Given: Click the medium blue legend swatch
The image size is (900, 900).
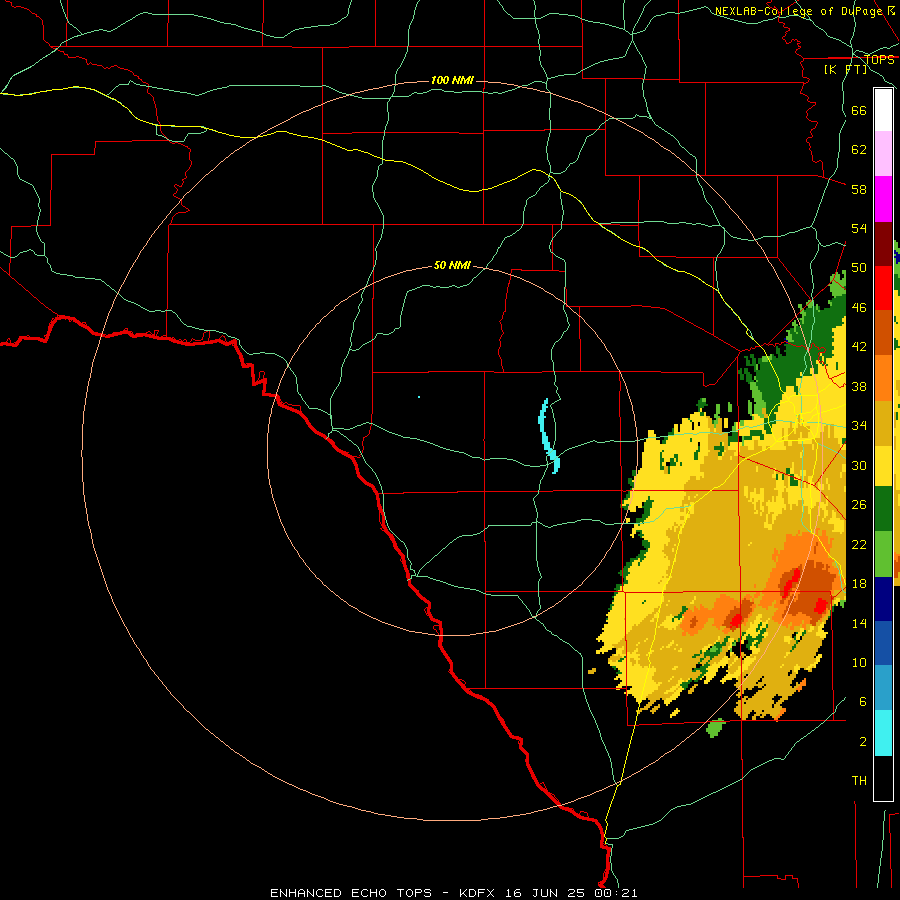Looking at the screenshot, I should [883, 643].
